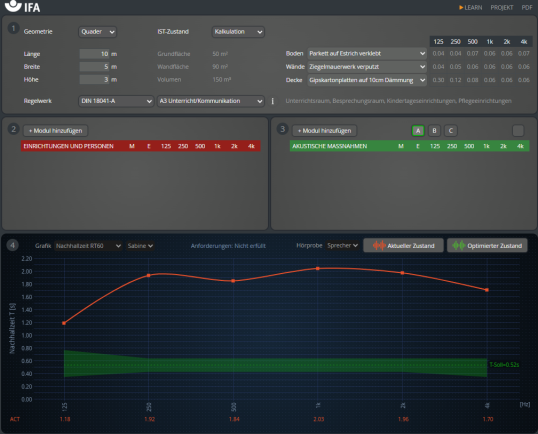Click step number 4 circle

13,245
